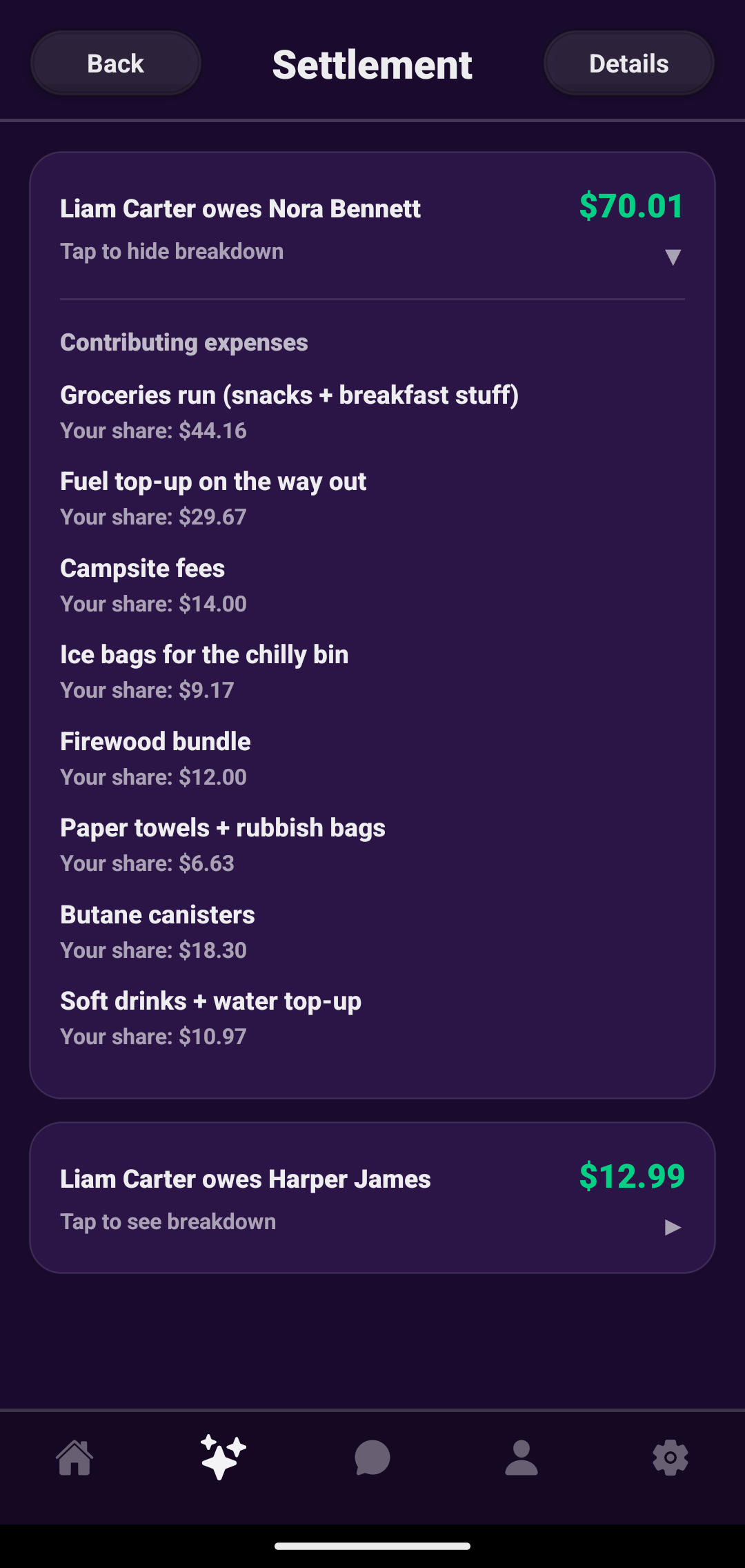Screen dimensions: 745x1568
Task: Select the Firewood bundle expense
Action: (x=155, y=742)
